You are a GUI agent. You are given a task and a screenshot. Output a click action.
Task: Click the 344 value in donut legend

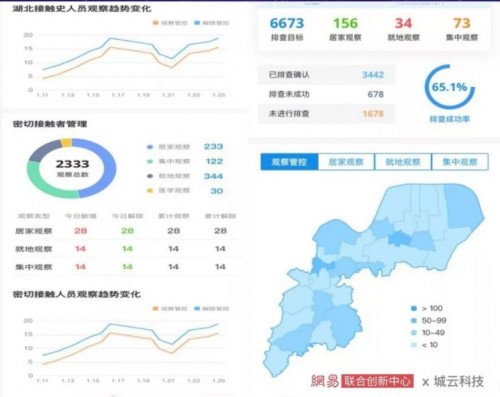(213, 176)
